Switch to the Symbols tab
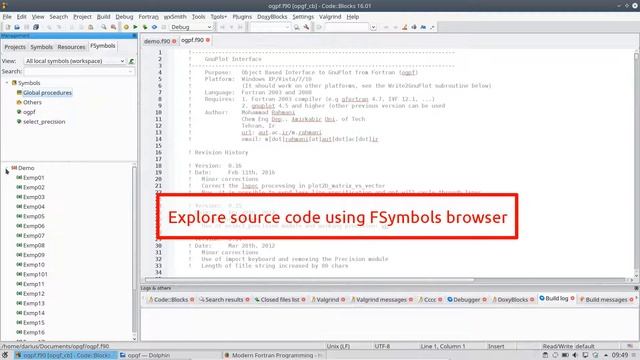 [x=41, y=47]
